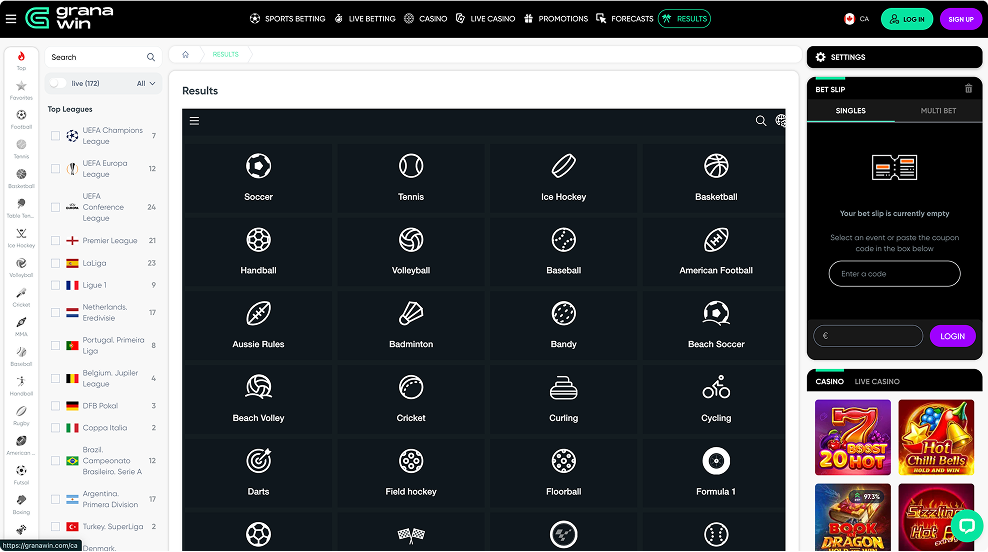Image resolution: width=988 pixels, height=552 pixels.
Task: Open Beach Volley results tile
Action: pyautogui.click(x=258, y=399)
